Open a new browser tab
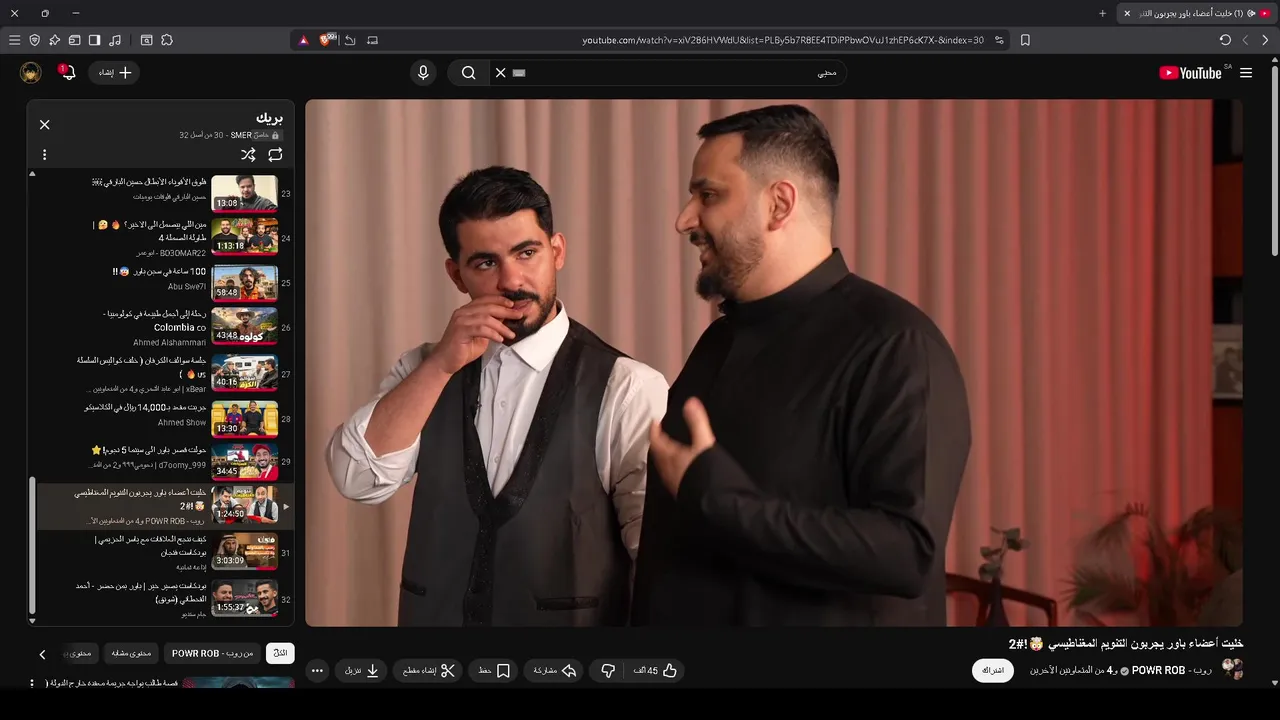This screenshot has width=1280, height=720. pyautogui.click(x=1103, y=13)
